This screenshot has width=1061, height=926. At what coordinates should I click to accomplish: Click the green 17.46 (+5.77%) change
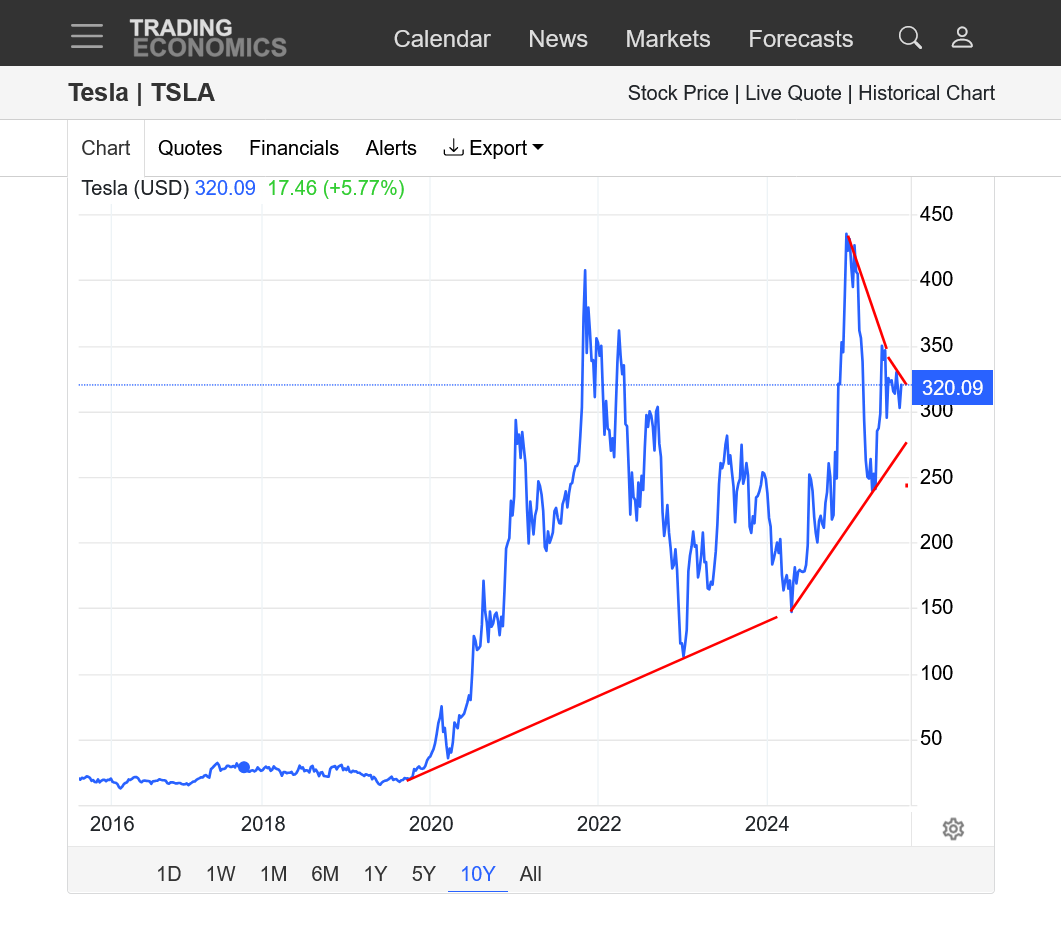(x=336, y=188)
